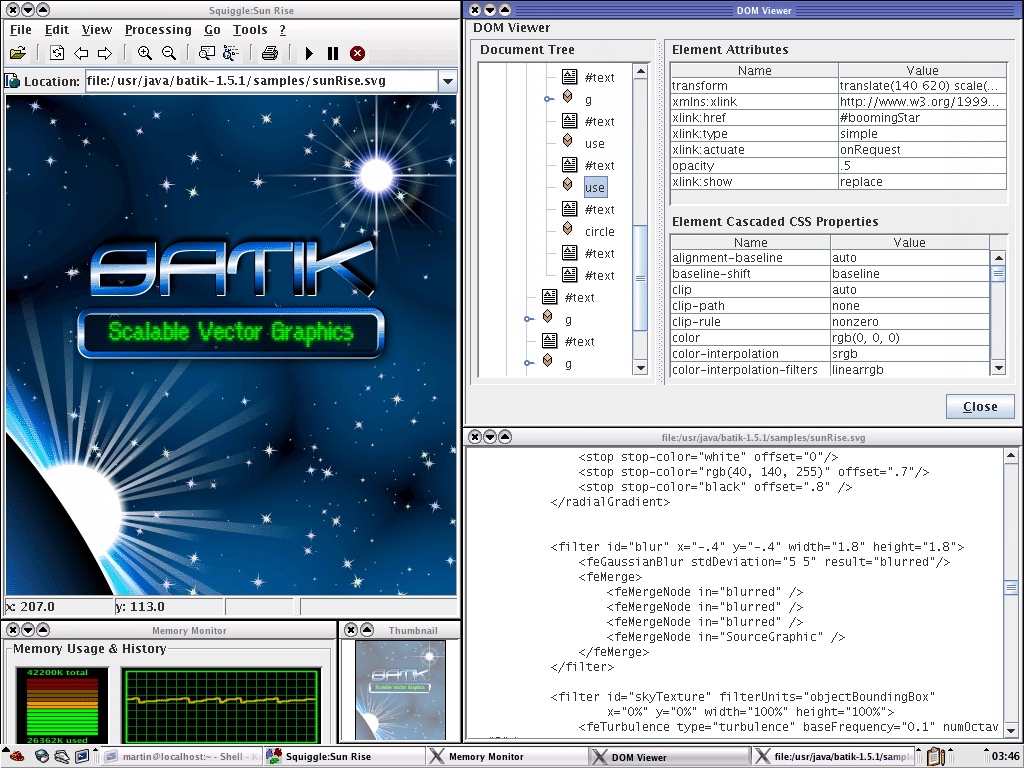Go back using the left arrow icon
This screenshot has height=768, width=1024.
[81, 54]
